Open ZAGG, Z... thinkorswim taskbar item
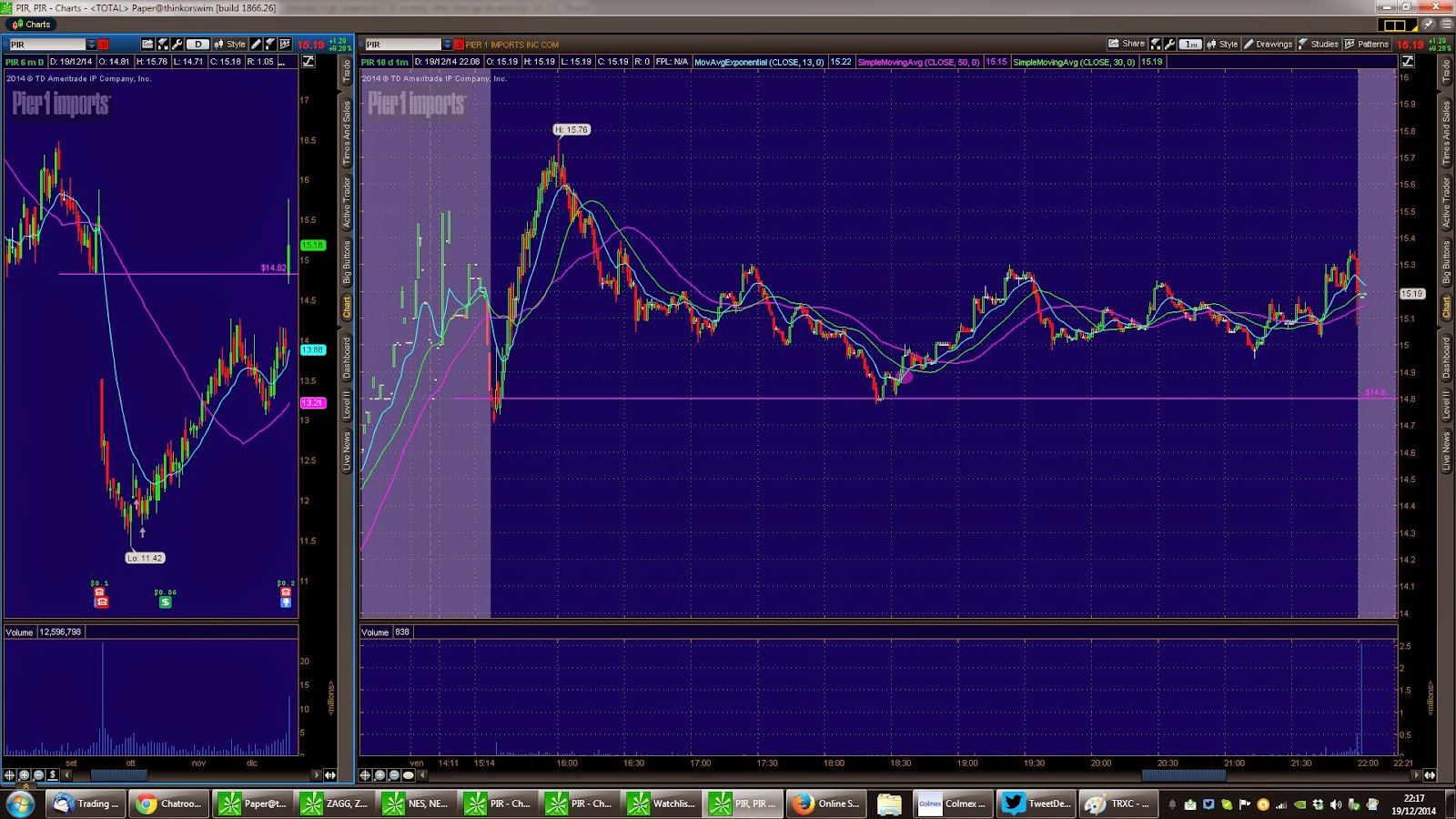Viewport: 1456px width, 819px height. [x=337, y=804]
